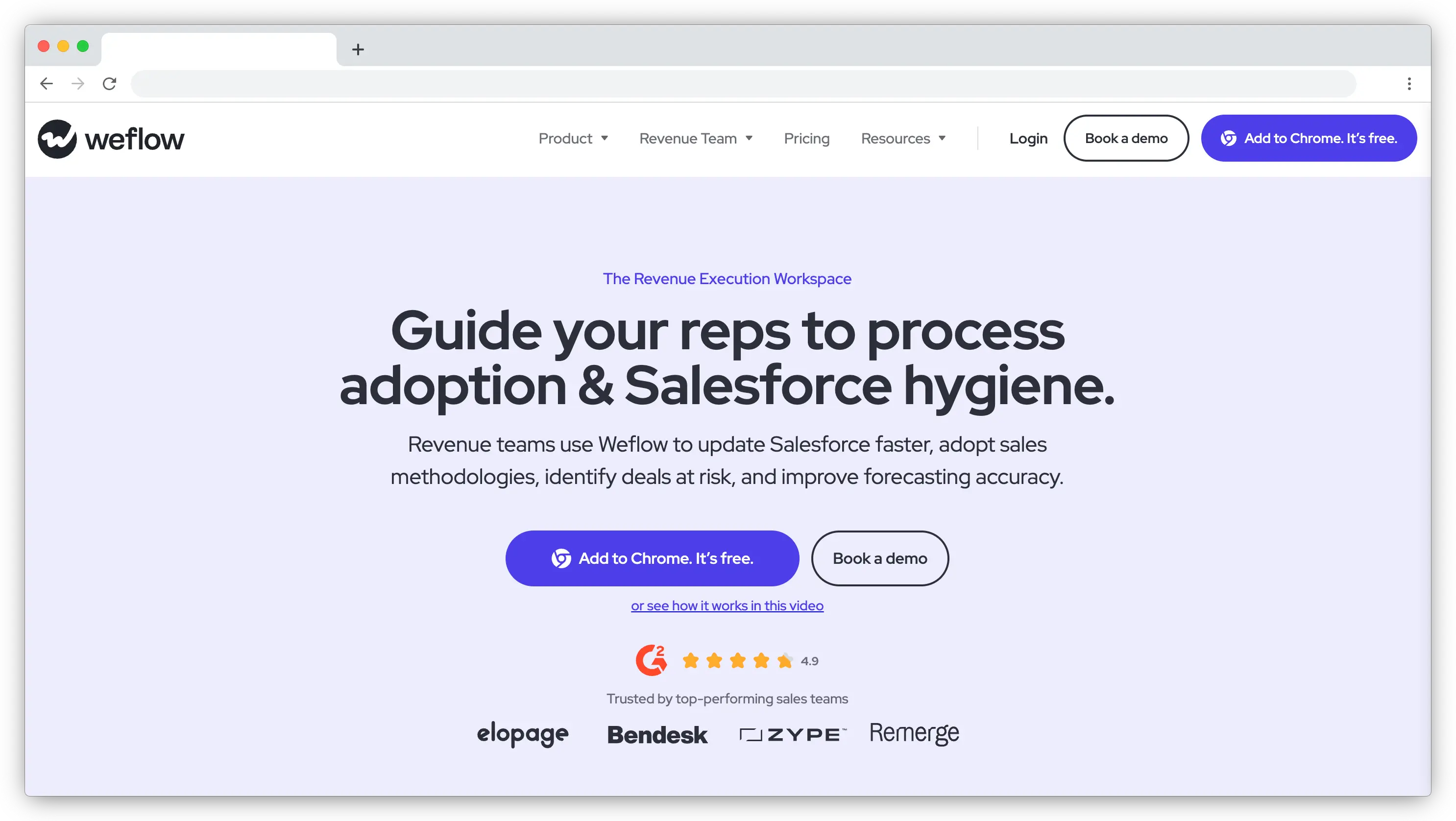The width and height of the screenshot is (1456, 821).
Task: Click the browser back arrow
Action: tap(47, 83)
